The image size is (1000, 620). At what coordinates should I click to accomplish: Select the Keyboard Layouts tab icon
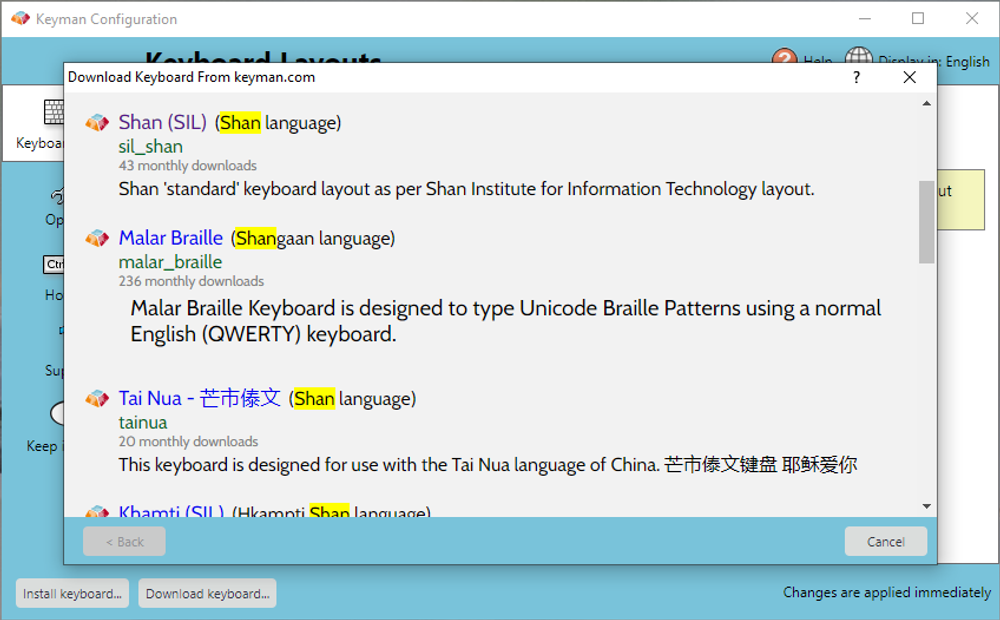coord(54,112)
